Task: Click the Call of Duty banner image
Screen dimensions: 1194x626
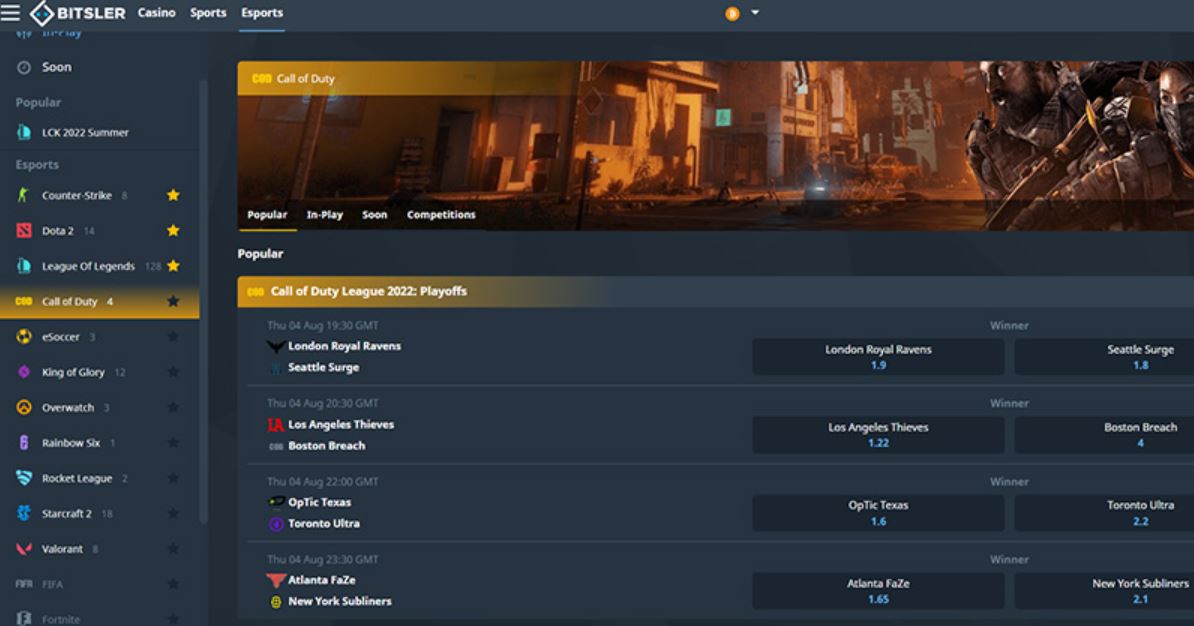Action: pyautogui.click(x=716, y=145)
